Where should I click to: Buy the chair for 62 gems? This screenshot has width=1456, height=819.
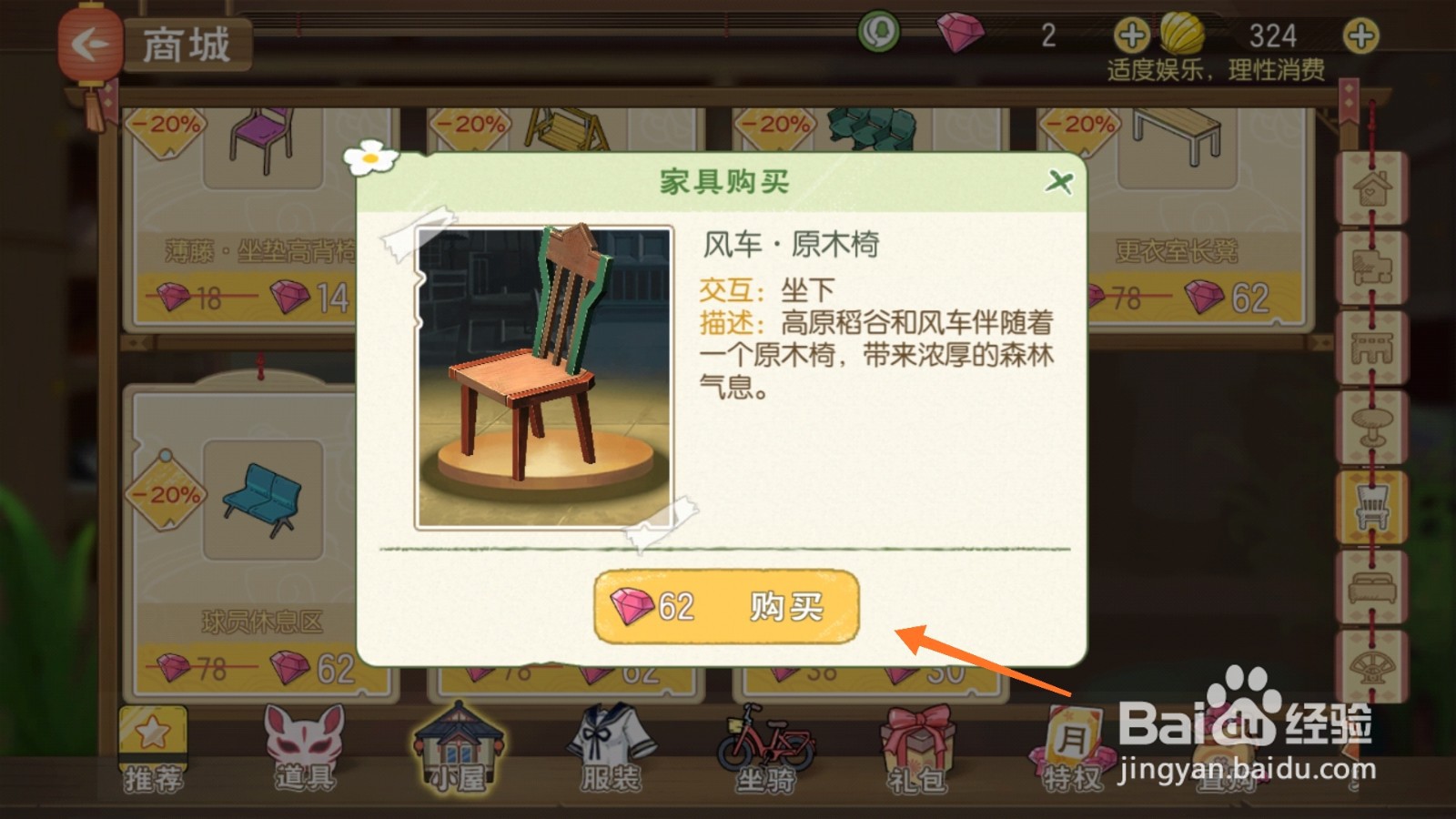[726, 606]
